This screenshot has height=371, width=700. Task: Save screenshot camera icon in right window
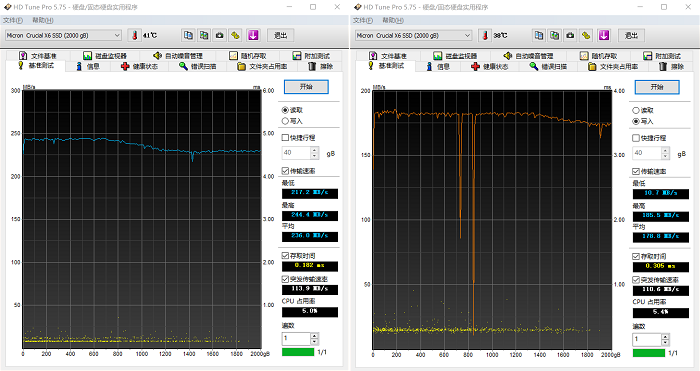click(571, 35)
